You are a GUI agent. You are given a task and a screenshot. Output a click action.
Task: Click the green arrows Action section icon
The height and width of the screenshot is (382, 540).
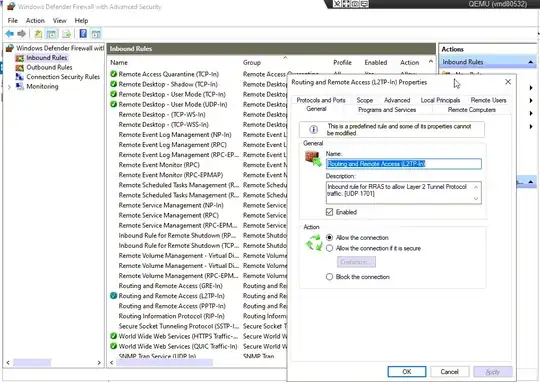tap(314, 242)
